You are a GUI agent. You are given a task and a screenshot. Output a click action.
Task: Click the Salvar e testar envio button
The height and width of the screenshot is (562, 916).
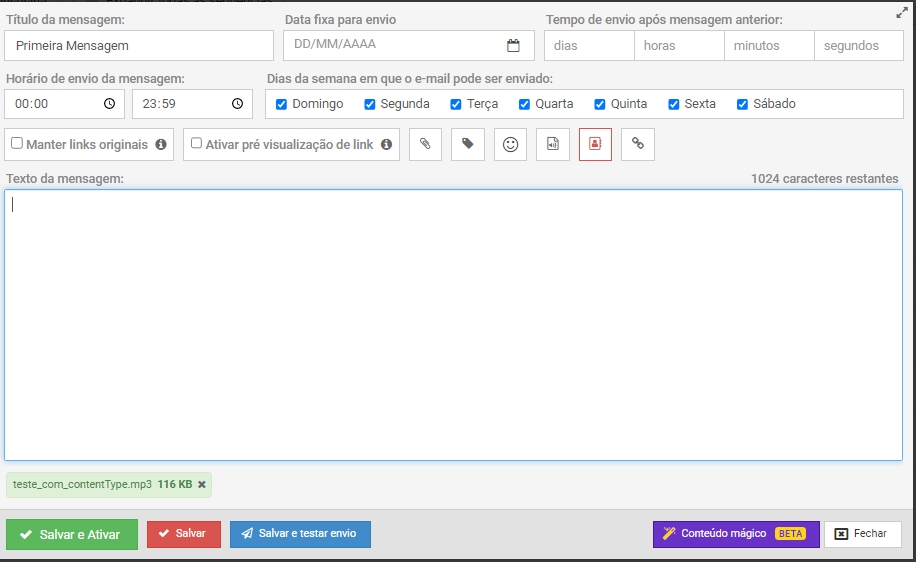click(300, 534)
